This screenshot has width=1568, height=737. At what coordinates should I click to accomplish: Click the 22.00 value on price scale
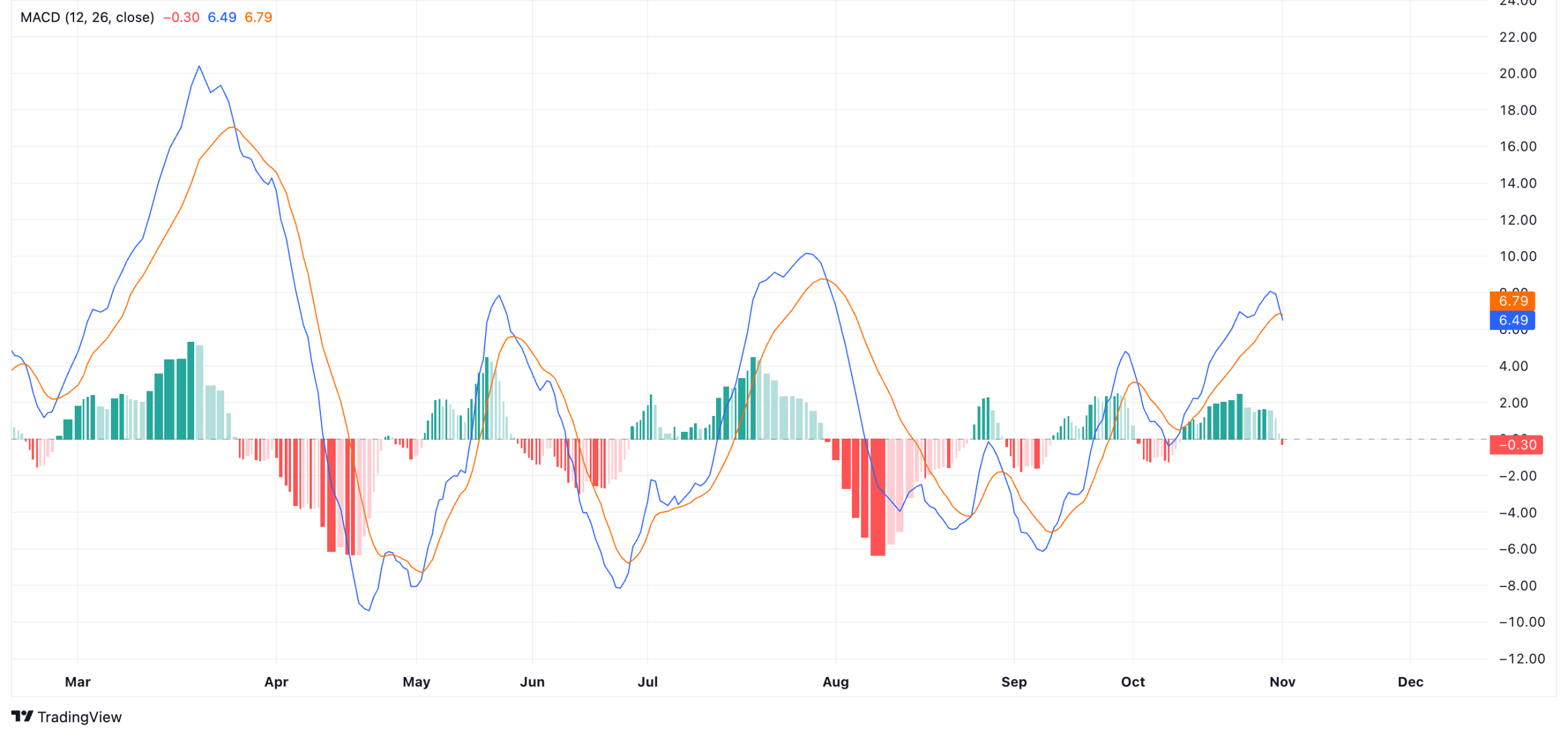tap(1517, 37)
